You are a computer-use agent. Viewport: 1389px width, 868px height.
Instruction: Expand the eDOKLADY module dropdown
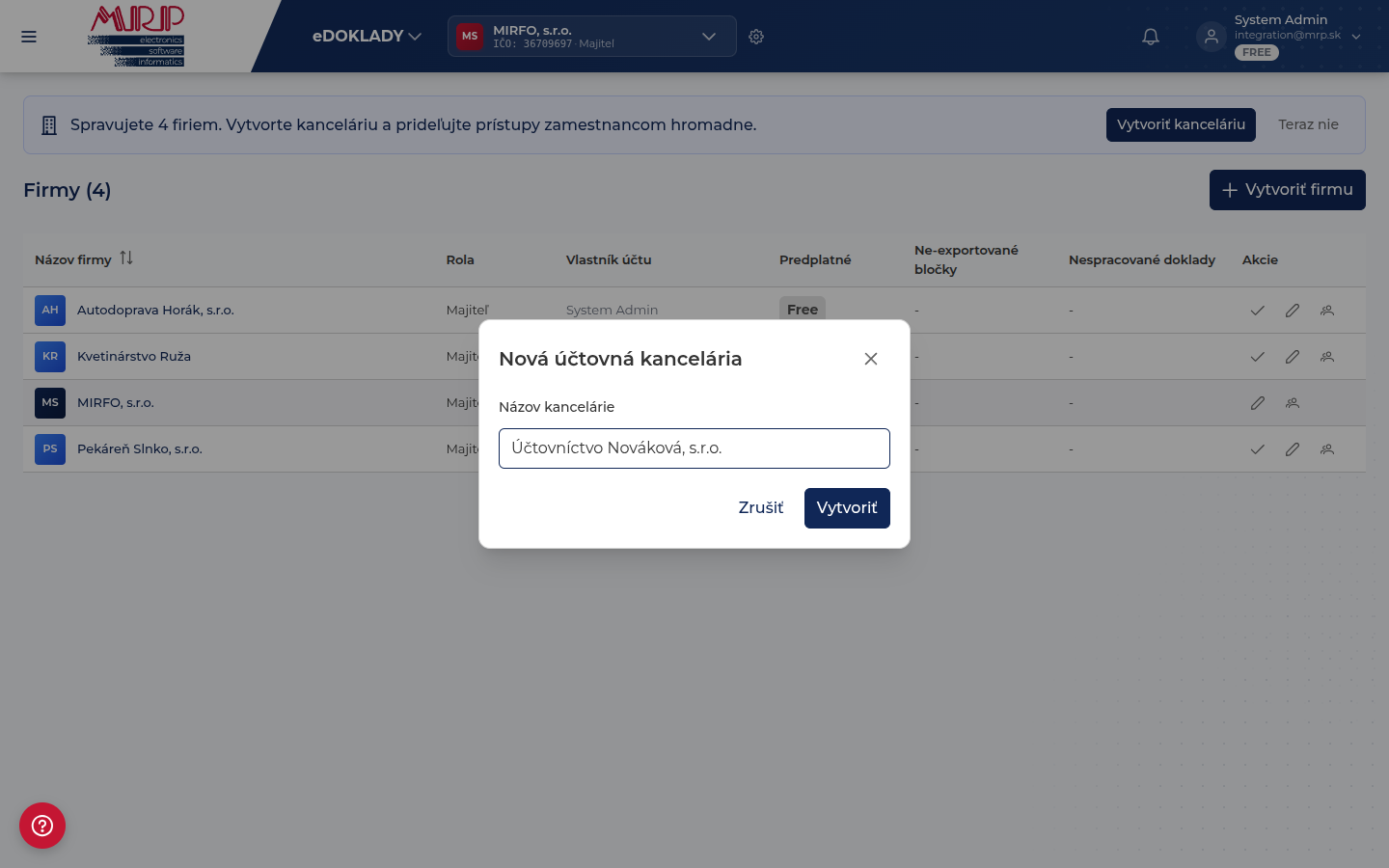(x=367, y=37)
